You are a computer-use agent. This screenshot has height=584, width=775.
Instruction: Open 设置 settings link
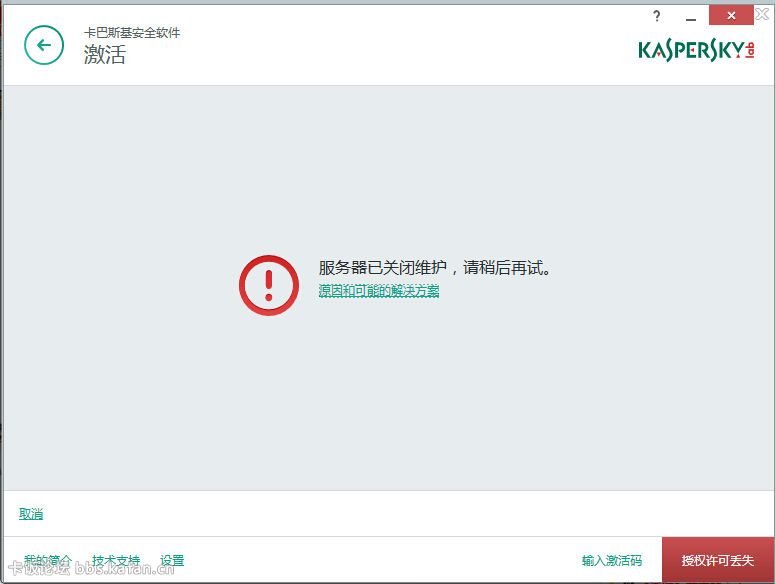(x=172, y=561)
